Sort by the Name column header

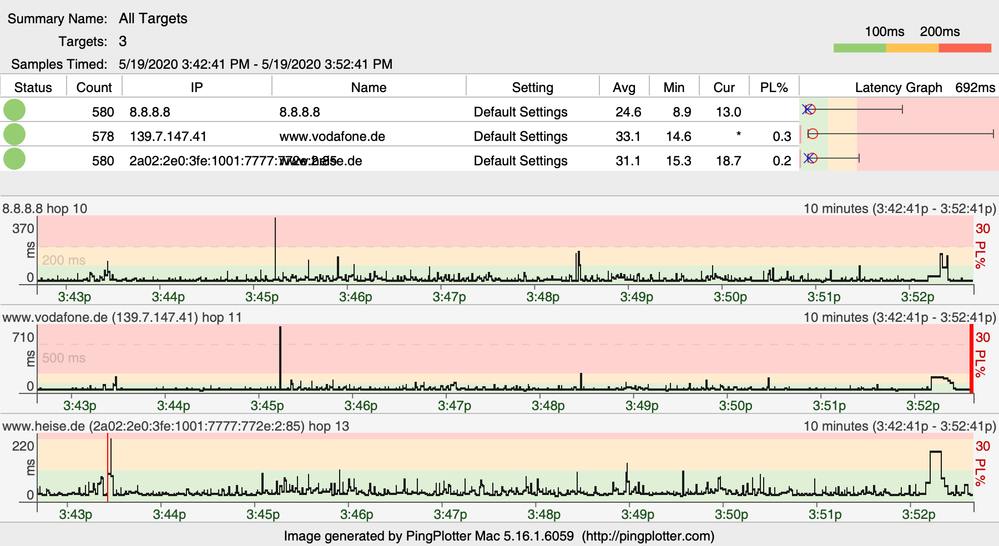[x=369, y=87]
